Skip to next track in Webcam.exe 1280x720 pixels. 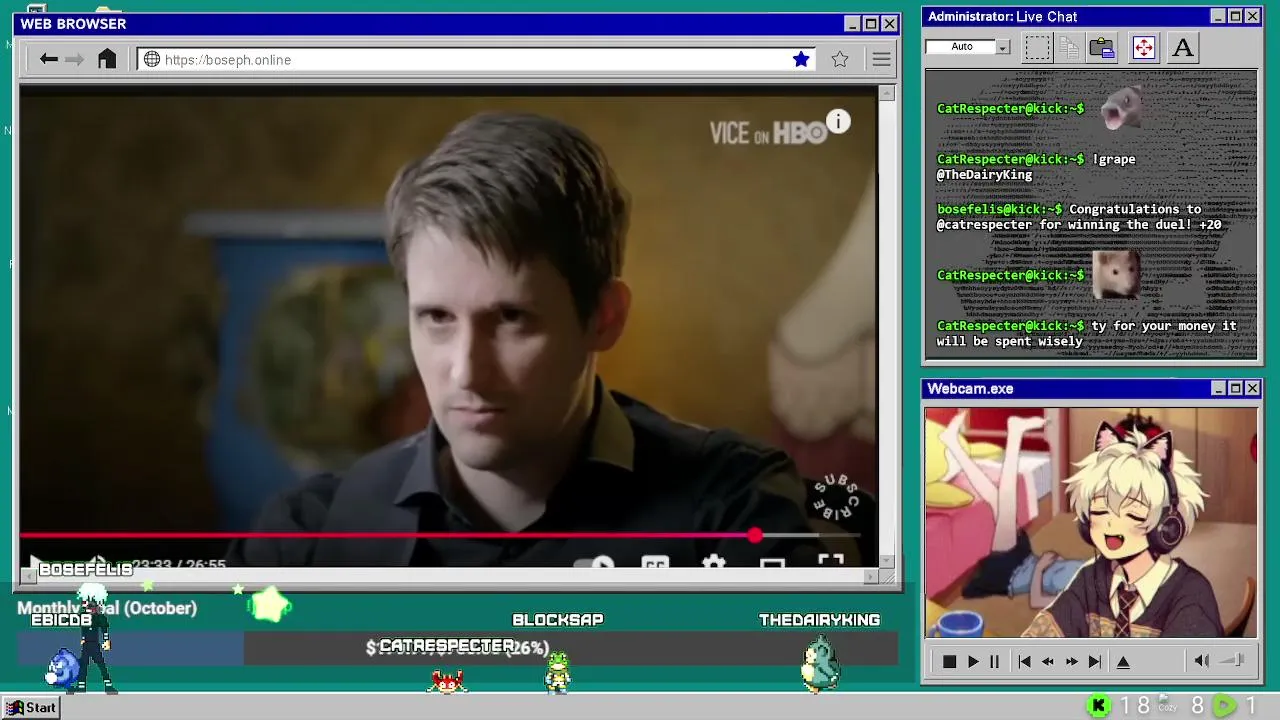(x=1095, y=661)
